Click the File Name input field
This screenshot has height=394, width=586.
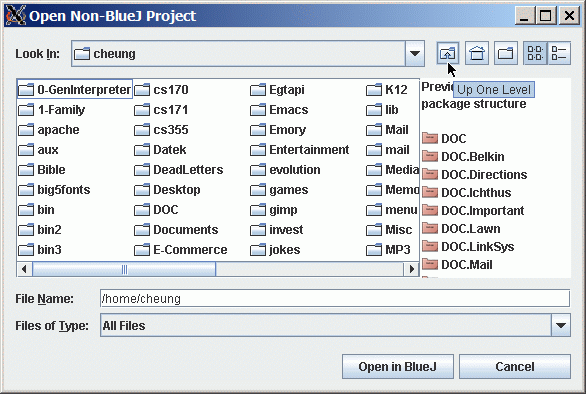335,298
